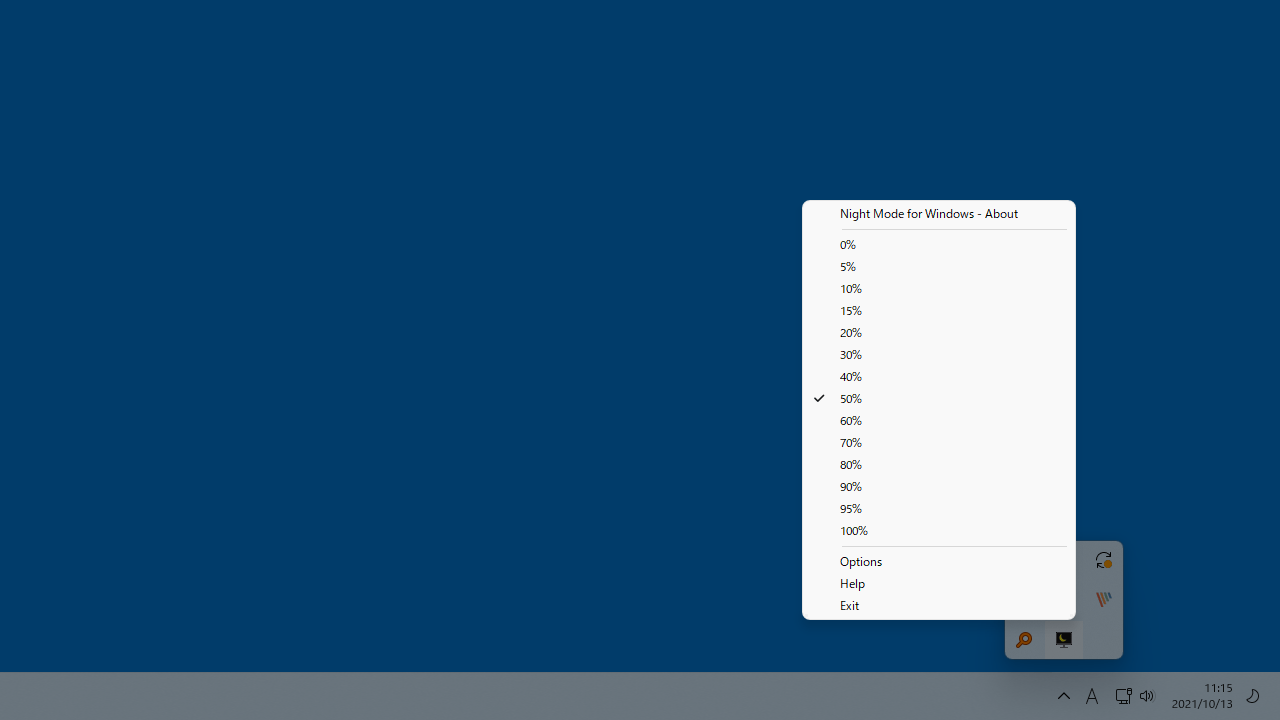Set the dim level to 90%
The image size is (1280, 720).
point(938,487)
